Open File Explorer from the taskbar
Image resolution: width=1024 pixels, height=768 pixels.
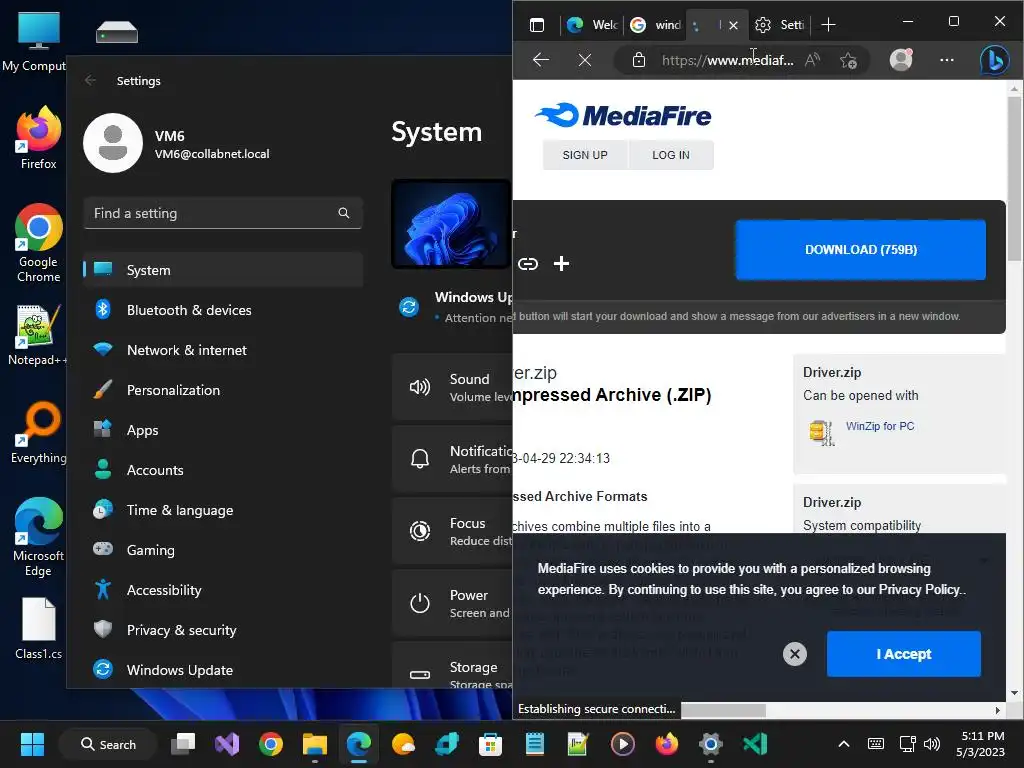click(315, 744)
